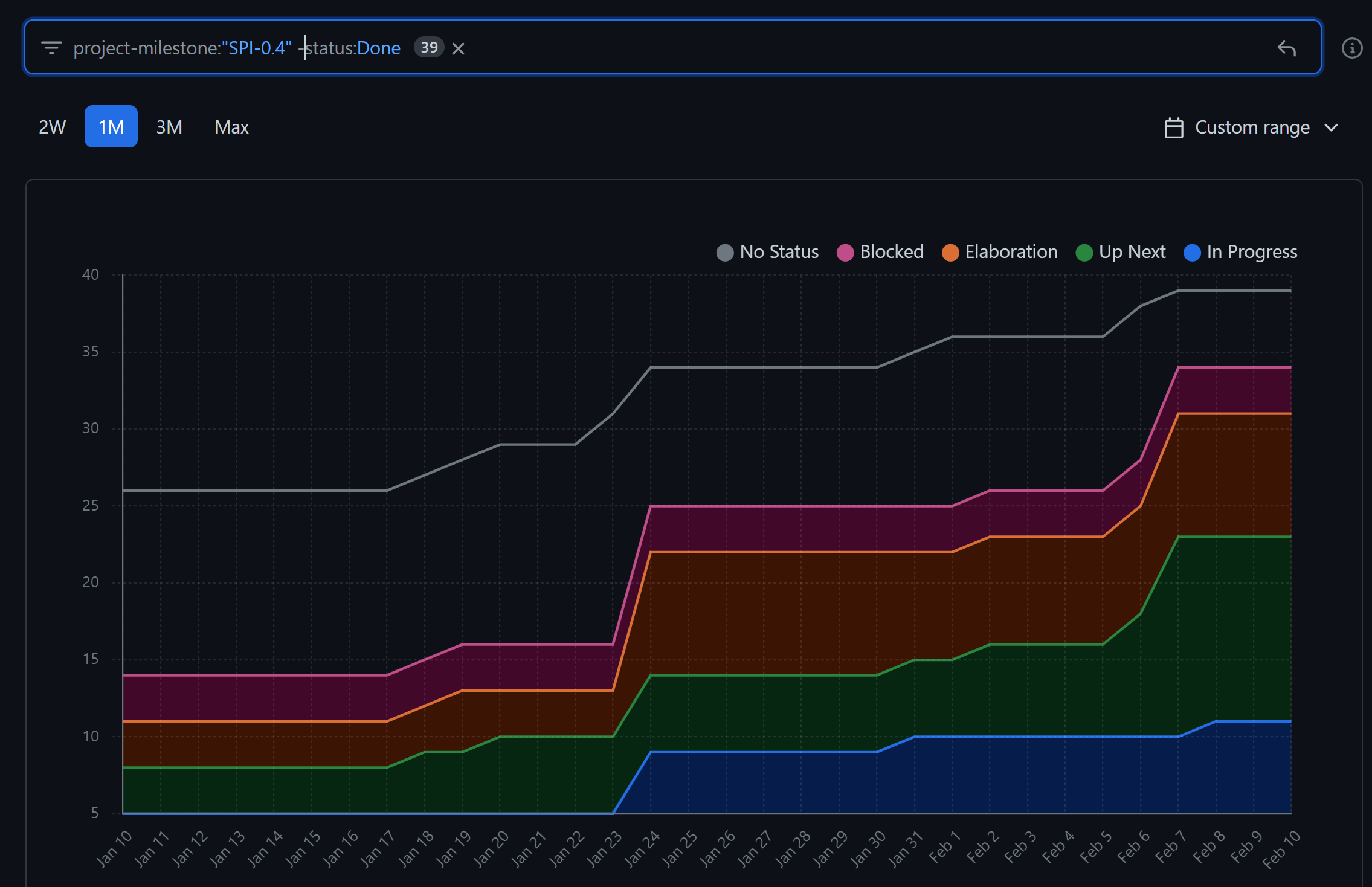Click the revert changes arrow icon
The image size is (1372, 887).
1287,48
